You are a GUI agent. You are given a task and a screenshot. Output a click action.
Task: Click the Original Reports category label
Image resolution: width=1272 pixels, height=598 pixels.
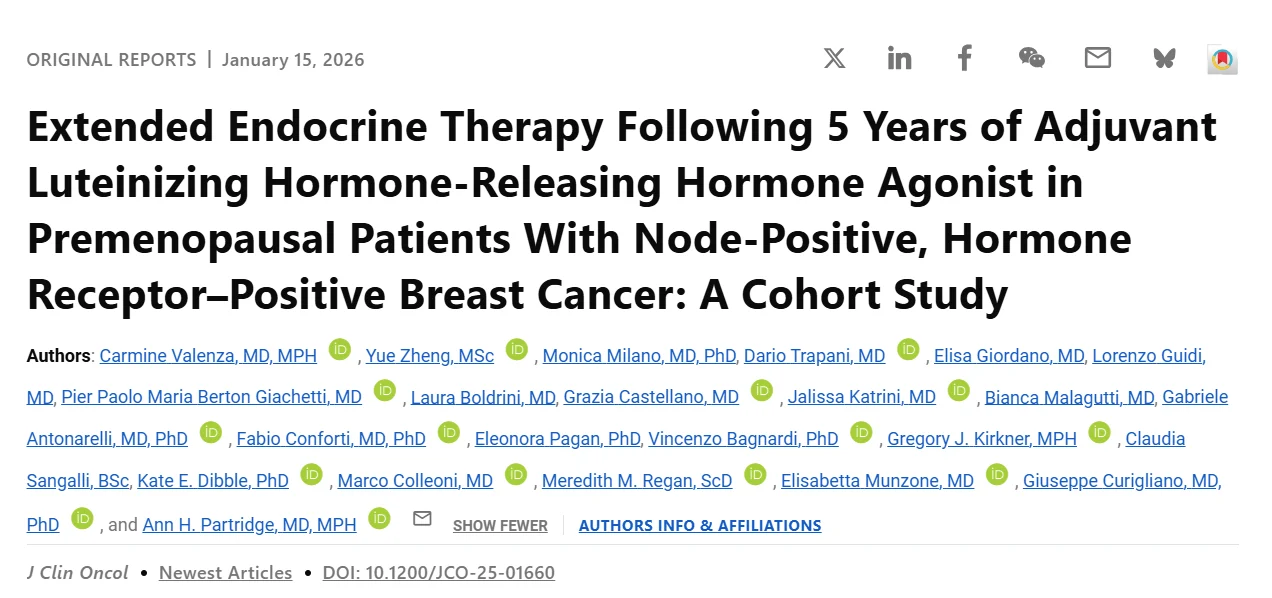[111, 60]
